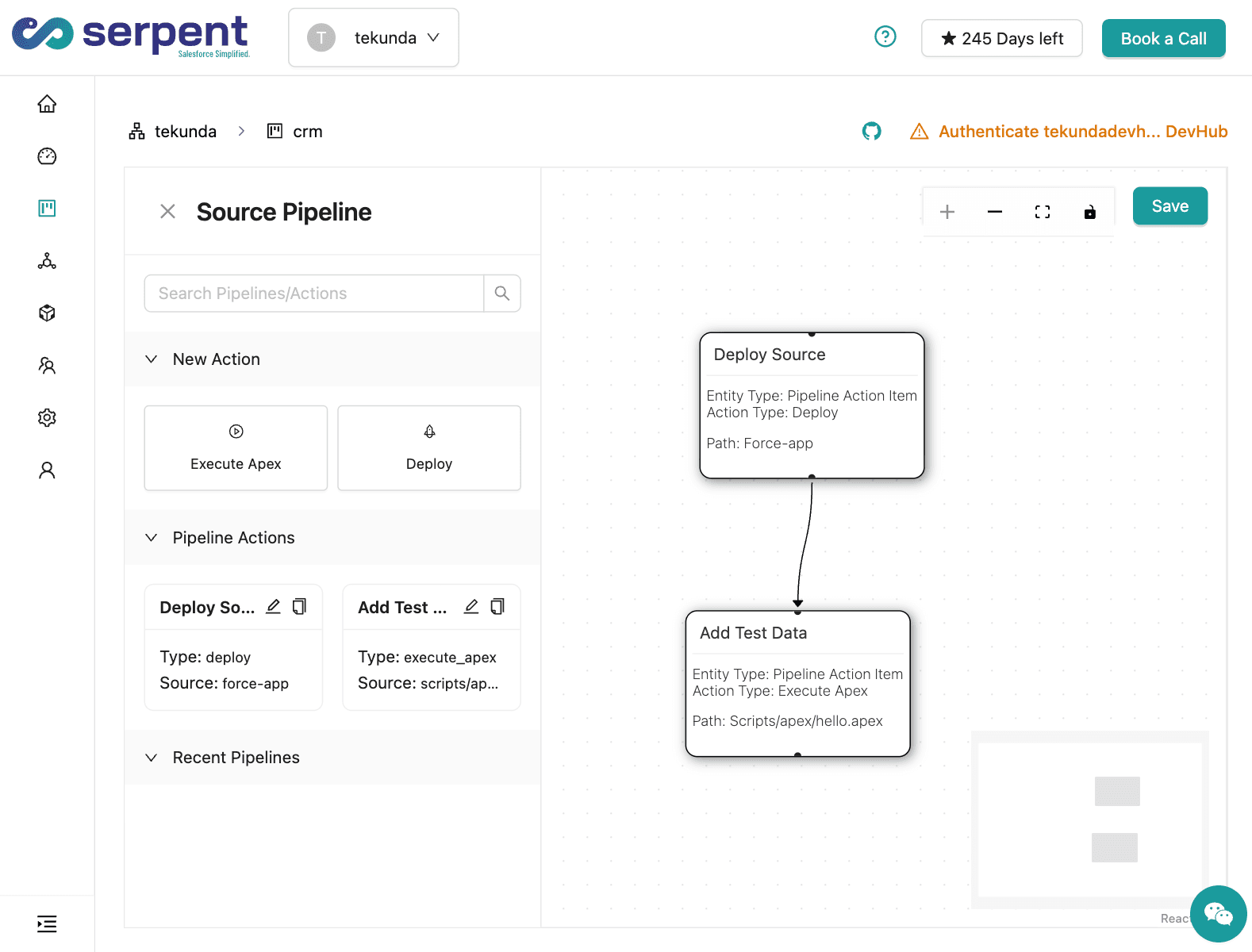
Task: Fit the pipeline view to screen
Action: [x=1042, y=212]
